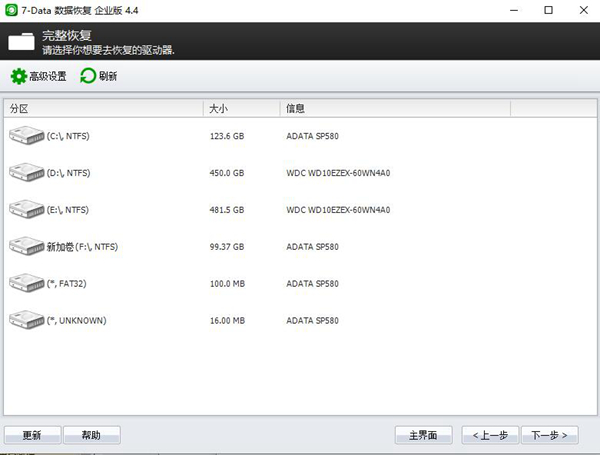The image size is (600, 455).
Task: Select the FAT32 partition drive icon
Action: pyautogui.click(x=26, y=283)
